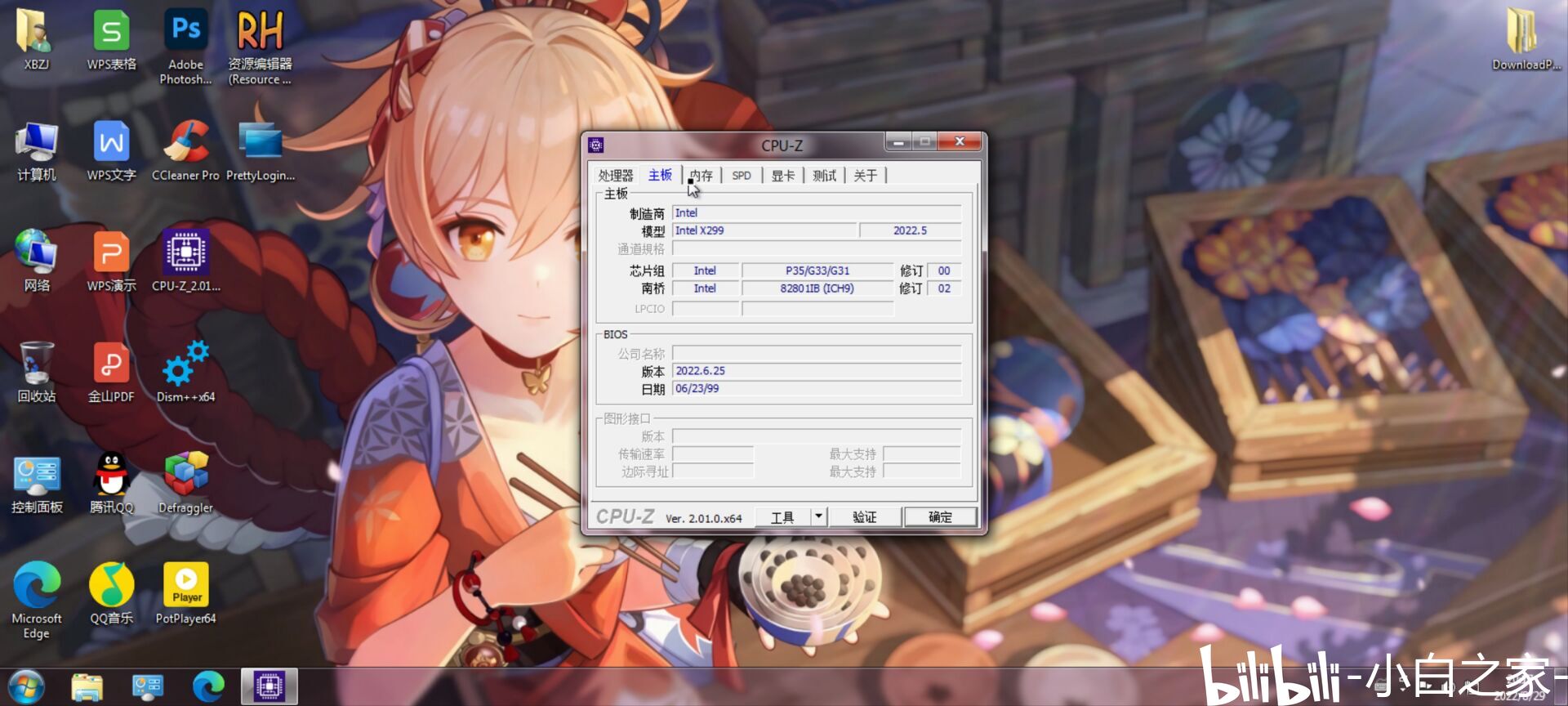
Task: Click the BIOS 版本 2022.6.25 field
Action: (817, 372)
